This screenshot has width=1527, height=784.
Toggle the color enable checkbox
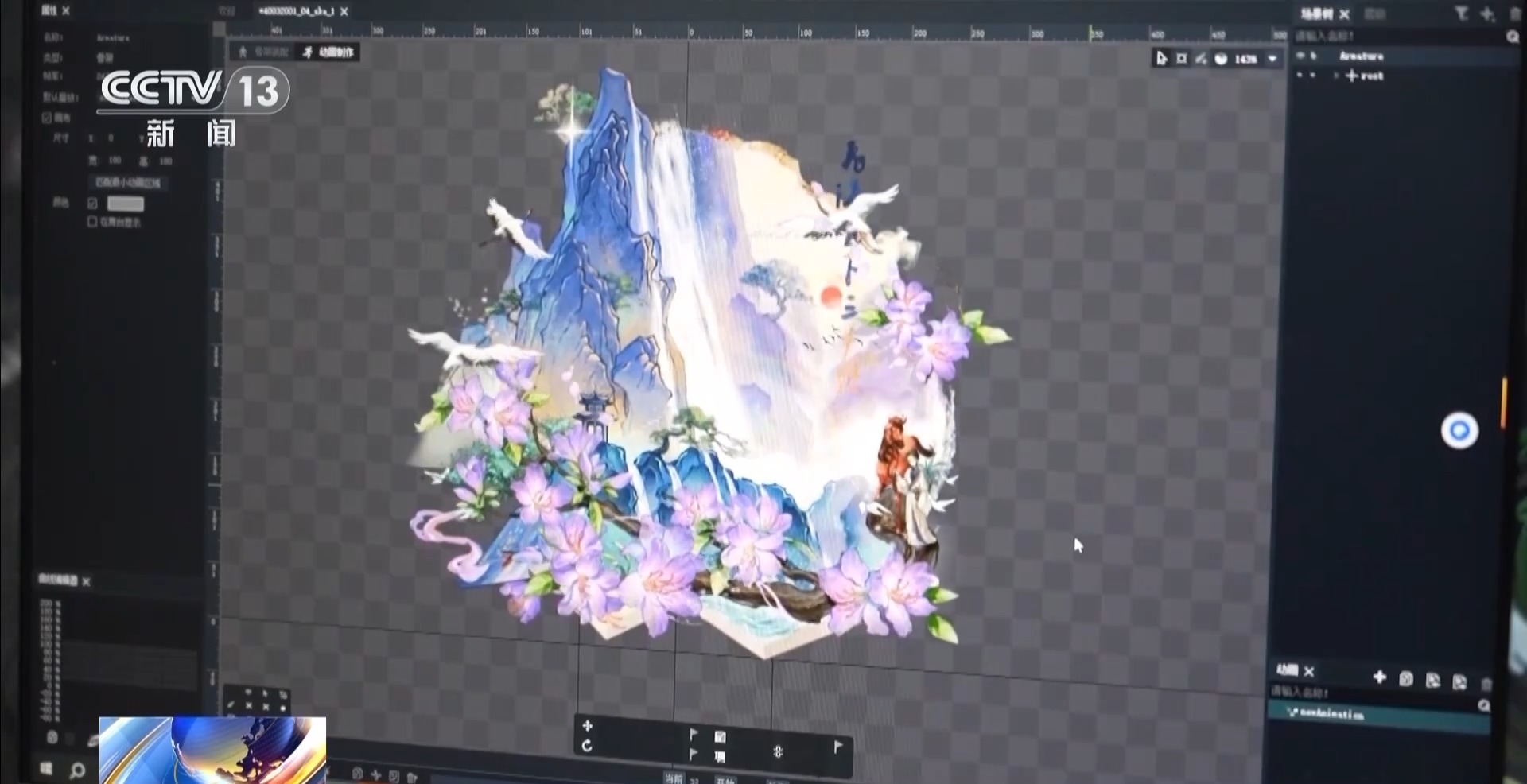92,204
